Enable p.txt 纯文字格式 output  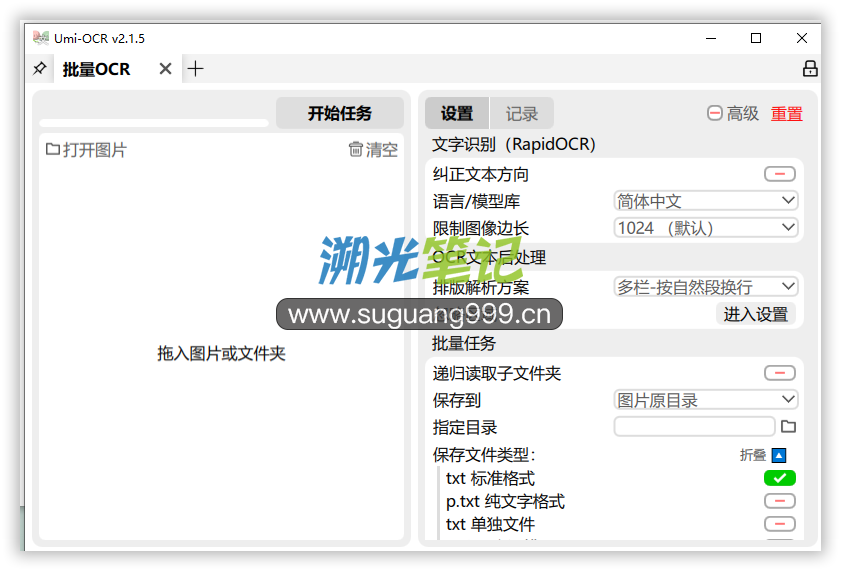[x=780, y=501]
